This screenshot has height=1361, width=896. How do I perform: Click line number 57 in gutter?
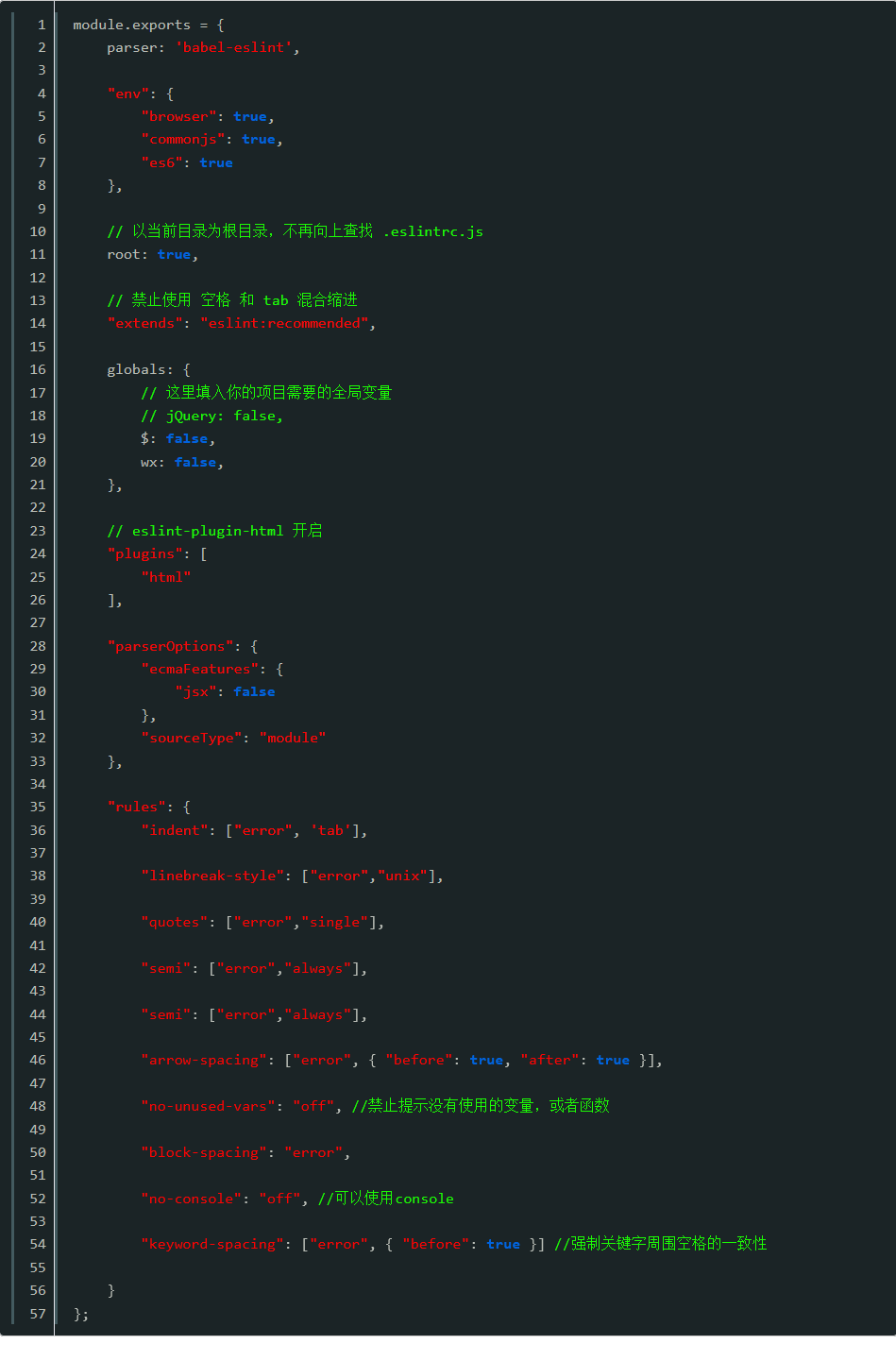tap(38, 1314)
